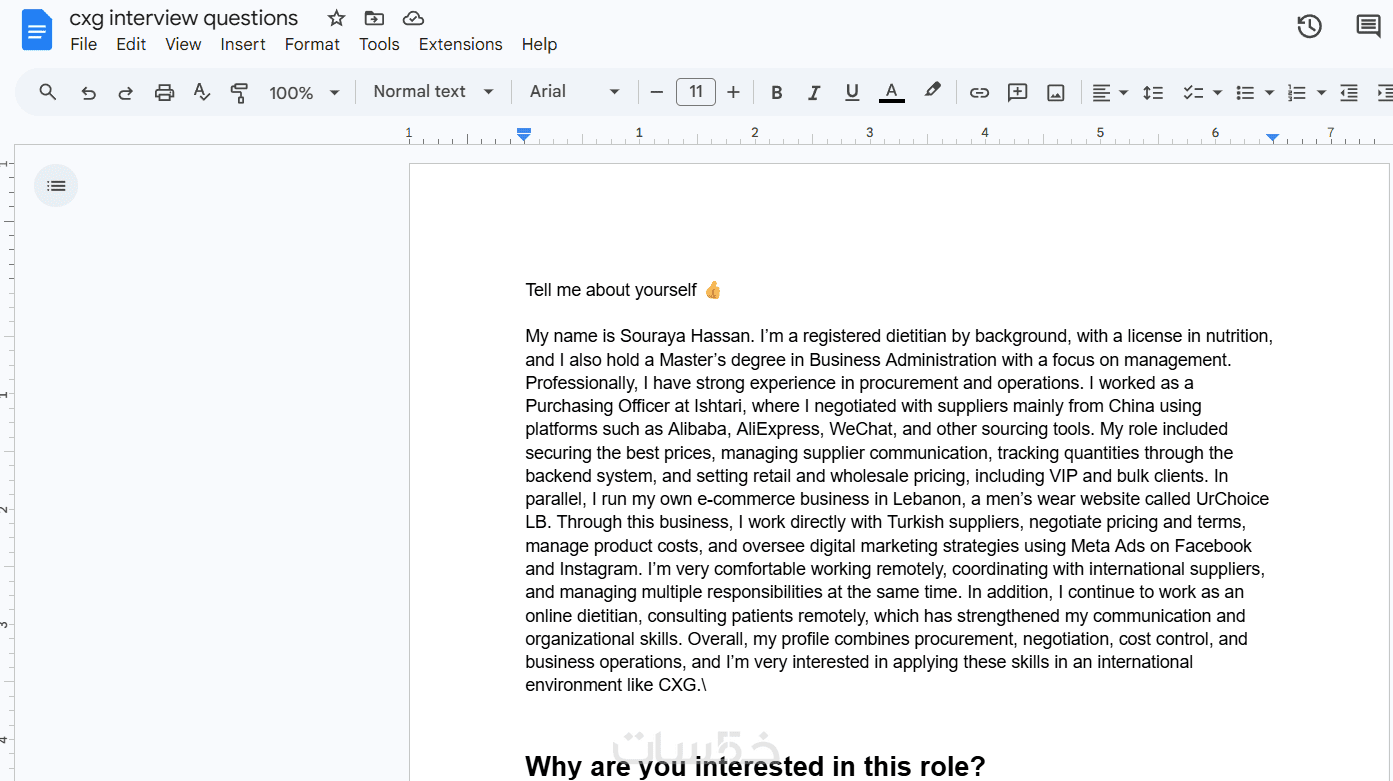This screenshot has height=781, width=1393.
Task: Toggle italic formatting
Action: pos(814,93)
